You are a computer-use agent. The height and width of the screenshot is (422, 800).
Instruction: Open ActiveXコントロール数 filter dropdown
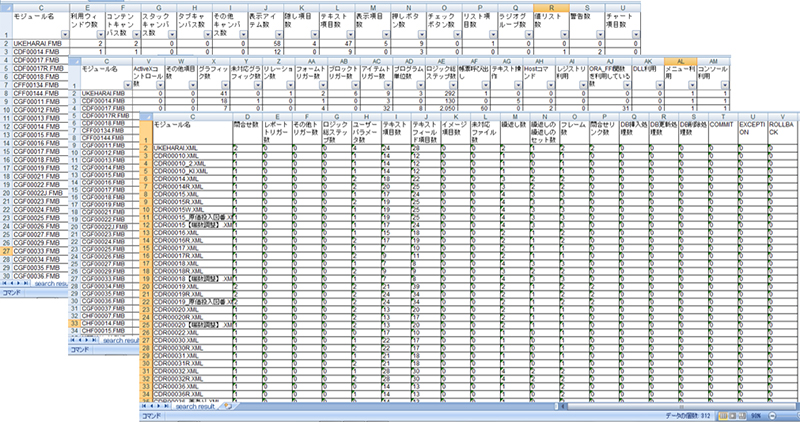(x=161, y=85)
